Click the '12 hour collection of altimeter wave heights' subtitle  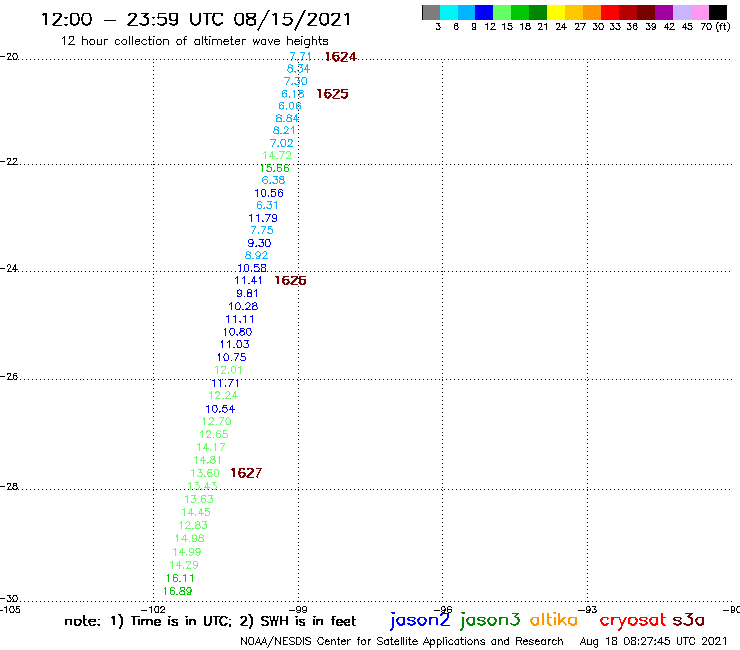(x=194, y=41)
